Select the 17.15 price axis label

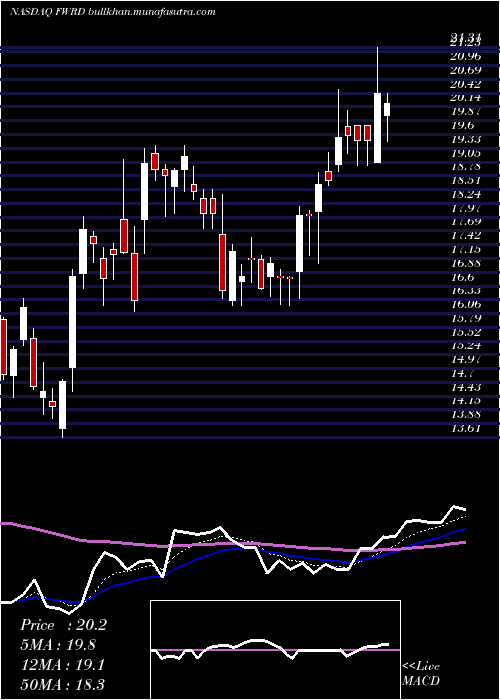click(x=466, y=250)
